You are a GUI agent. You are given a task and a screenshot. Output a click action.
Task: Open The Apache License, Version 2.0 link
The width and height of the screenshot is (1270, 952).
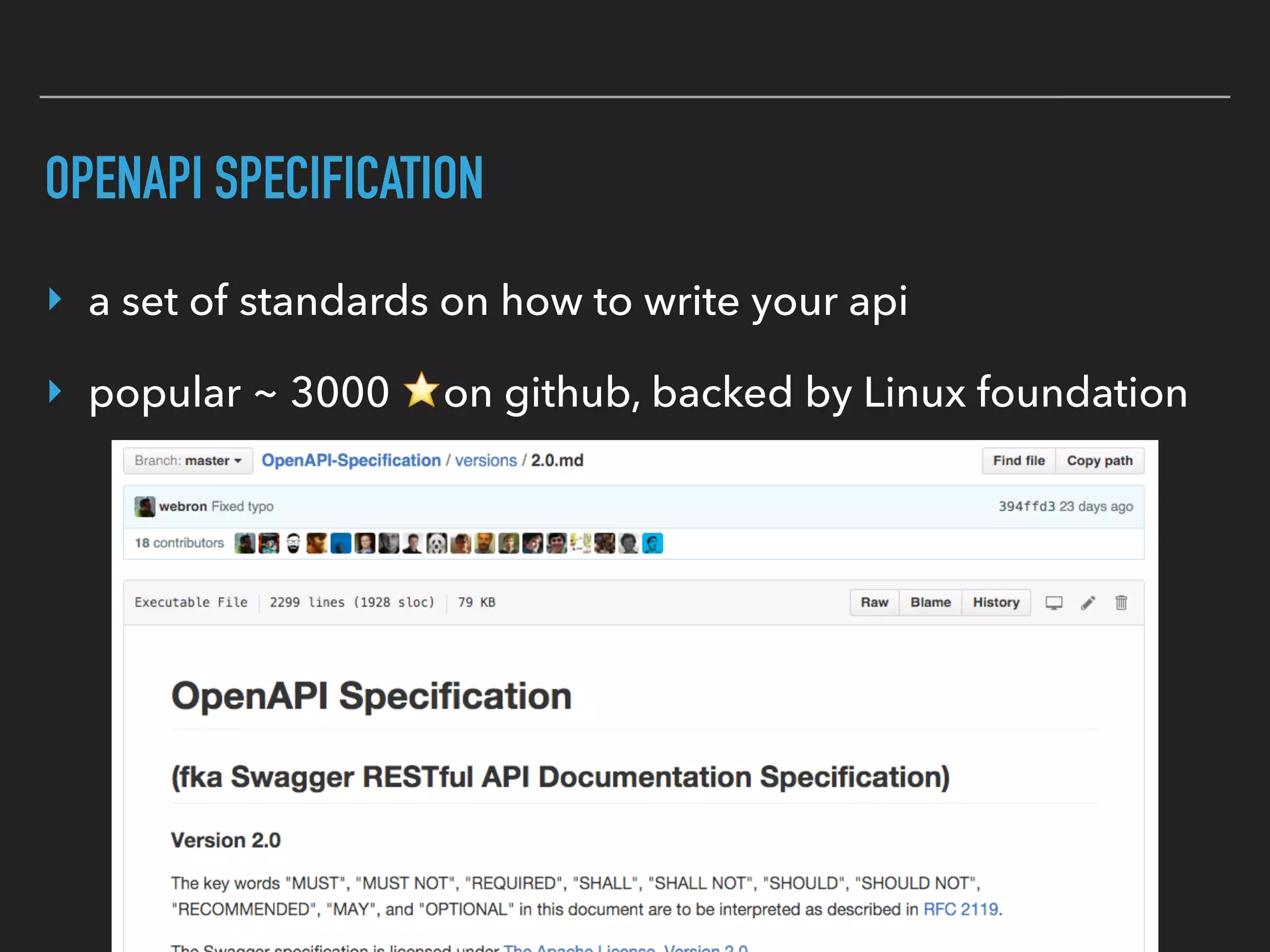(x=626, y=947)
